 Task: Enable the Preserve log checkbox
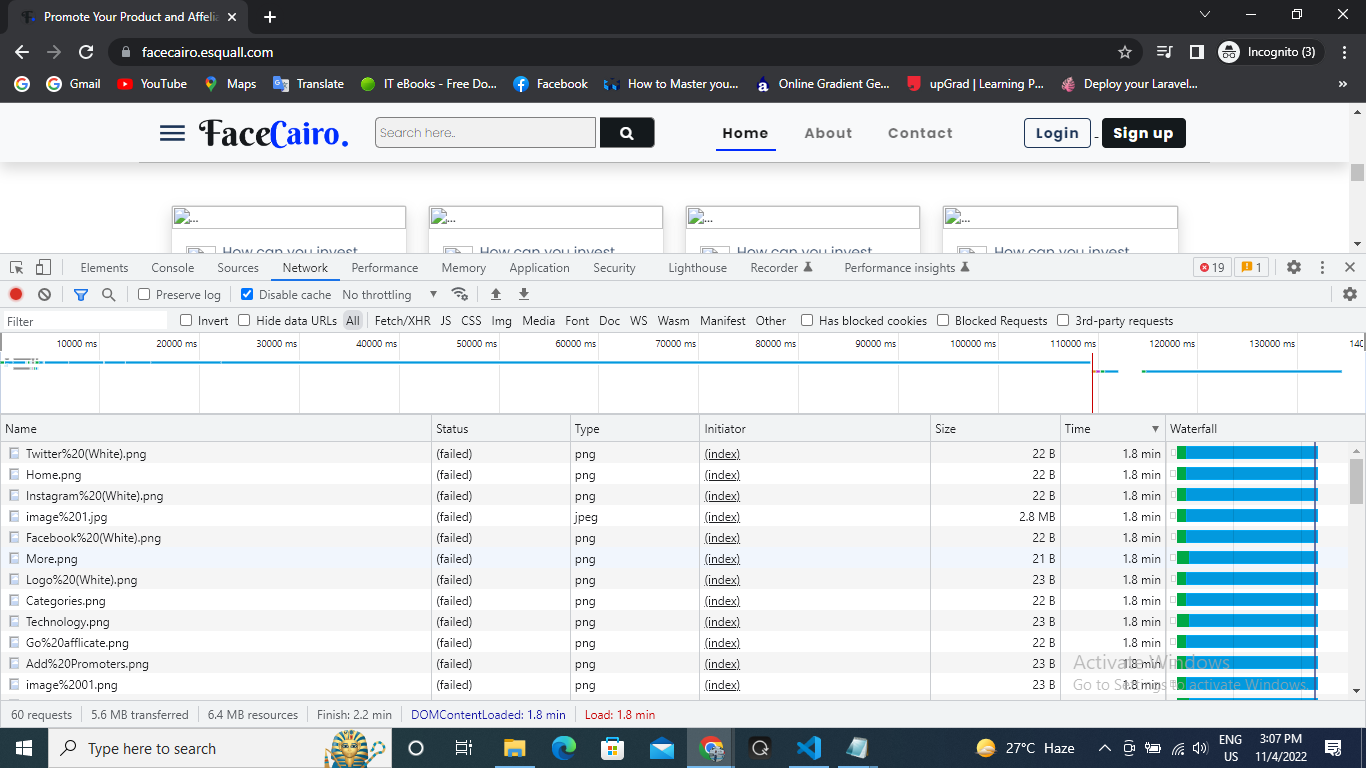pos(145,294)
